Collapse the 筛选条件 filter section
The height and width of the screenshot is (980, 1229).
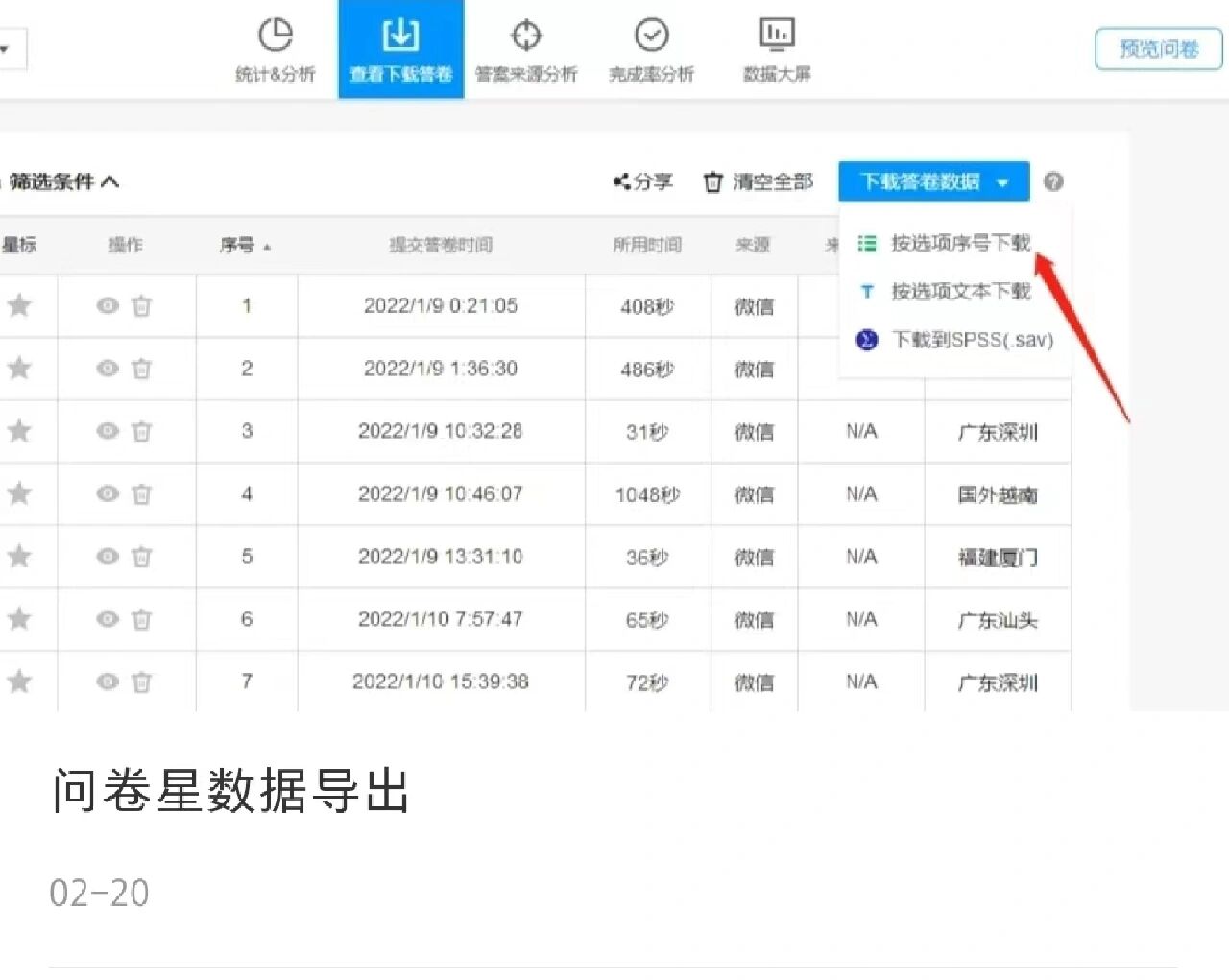click(65, 181)
